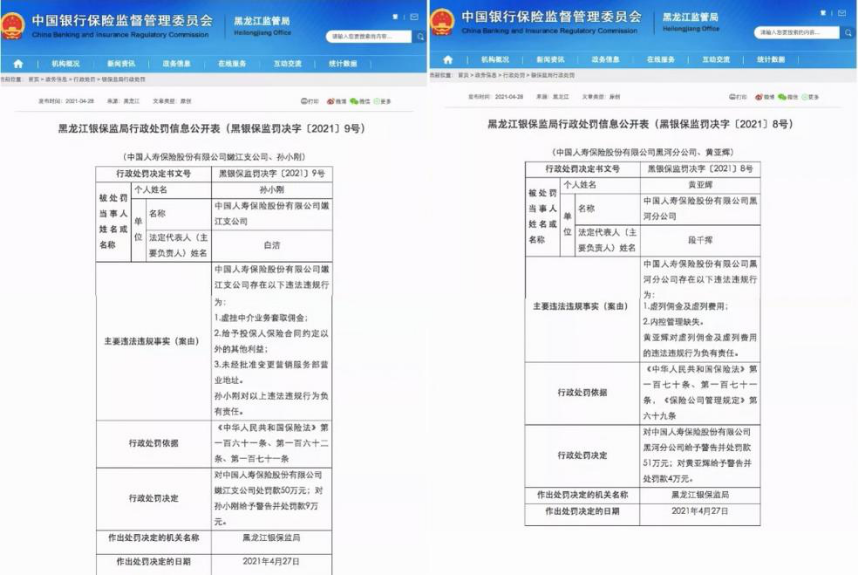
Task: Click 行政处罚决定 label in the 8号 table
Action: click(582, 455)
